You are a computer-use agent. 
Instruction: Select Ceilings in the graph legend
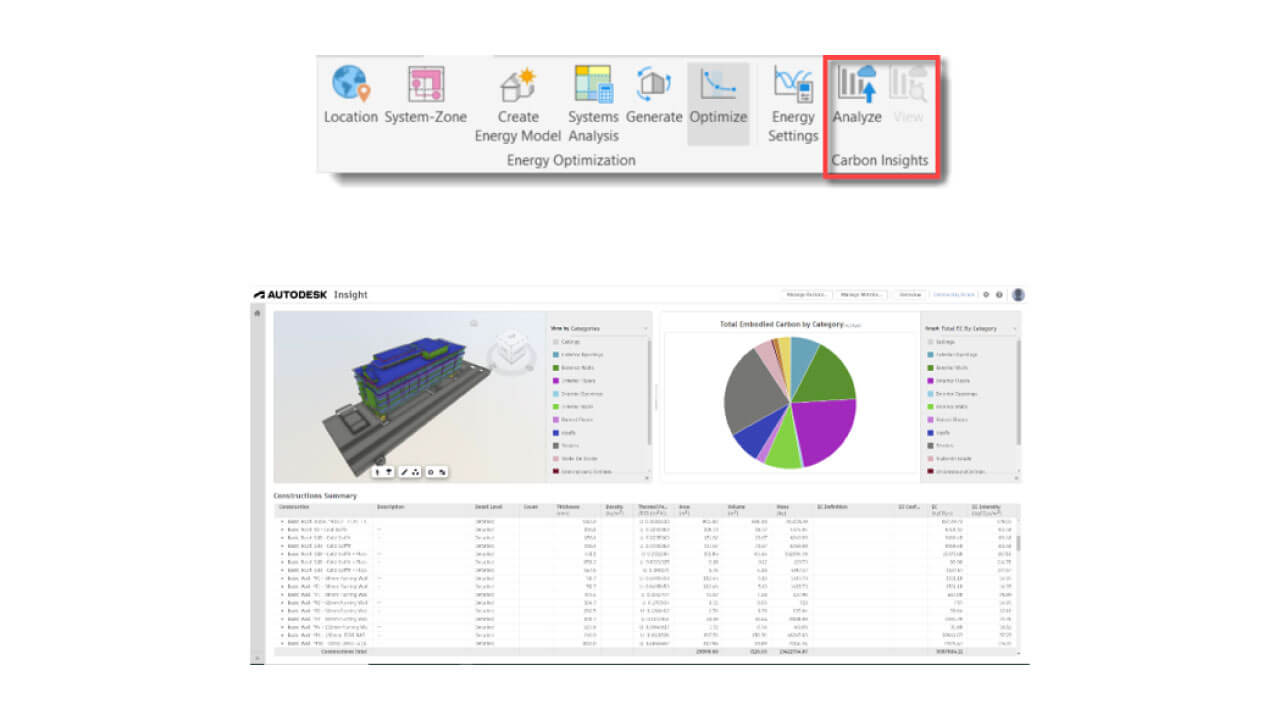[946, 342]
